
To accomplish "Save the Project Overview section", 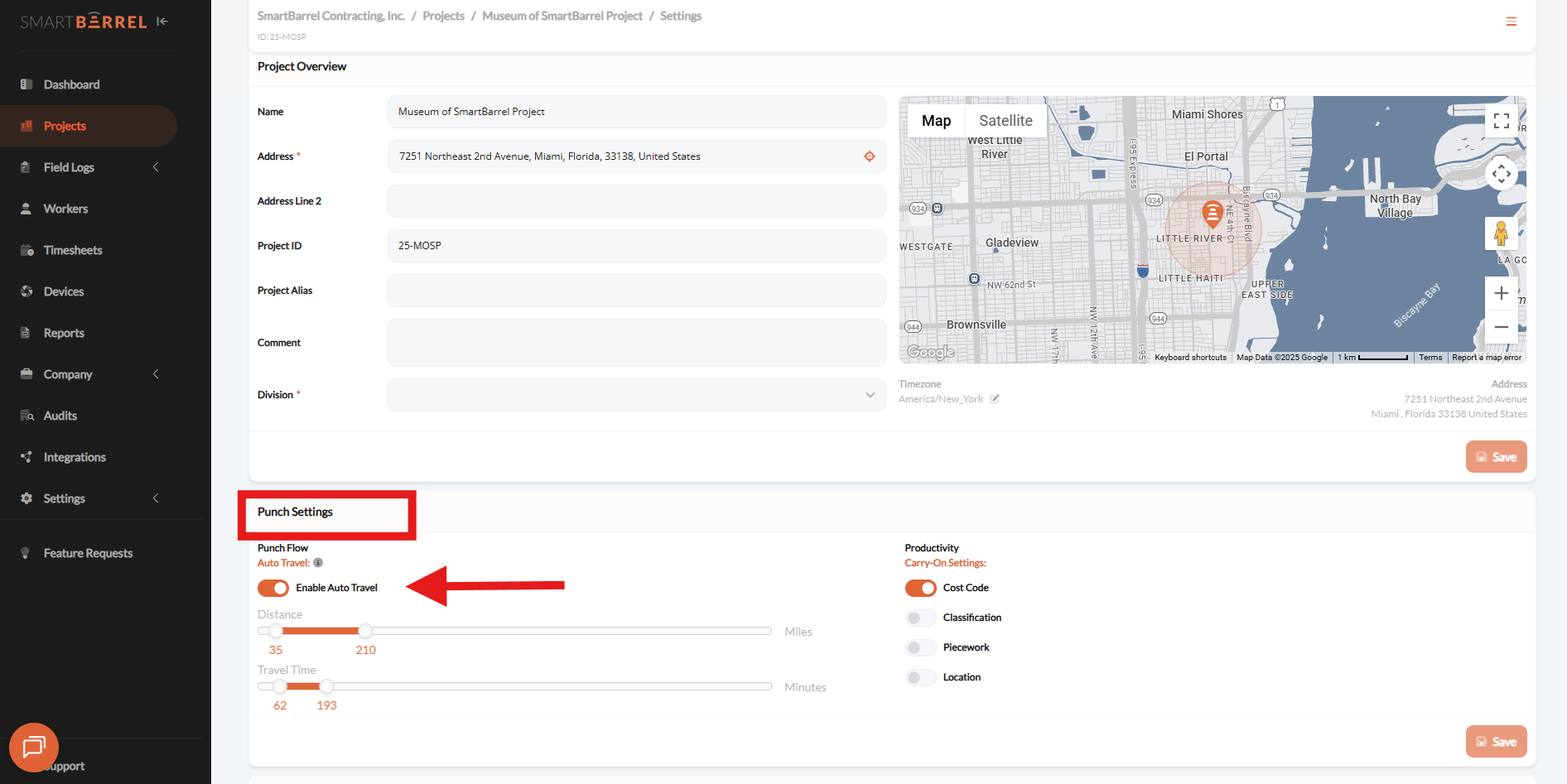I will [x=1496, y=457].
